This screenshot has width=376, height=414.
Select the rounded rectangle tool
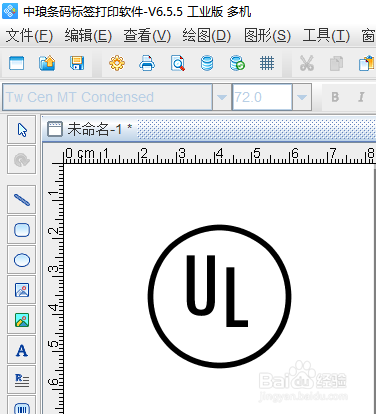22,230
